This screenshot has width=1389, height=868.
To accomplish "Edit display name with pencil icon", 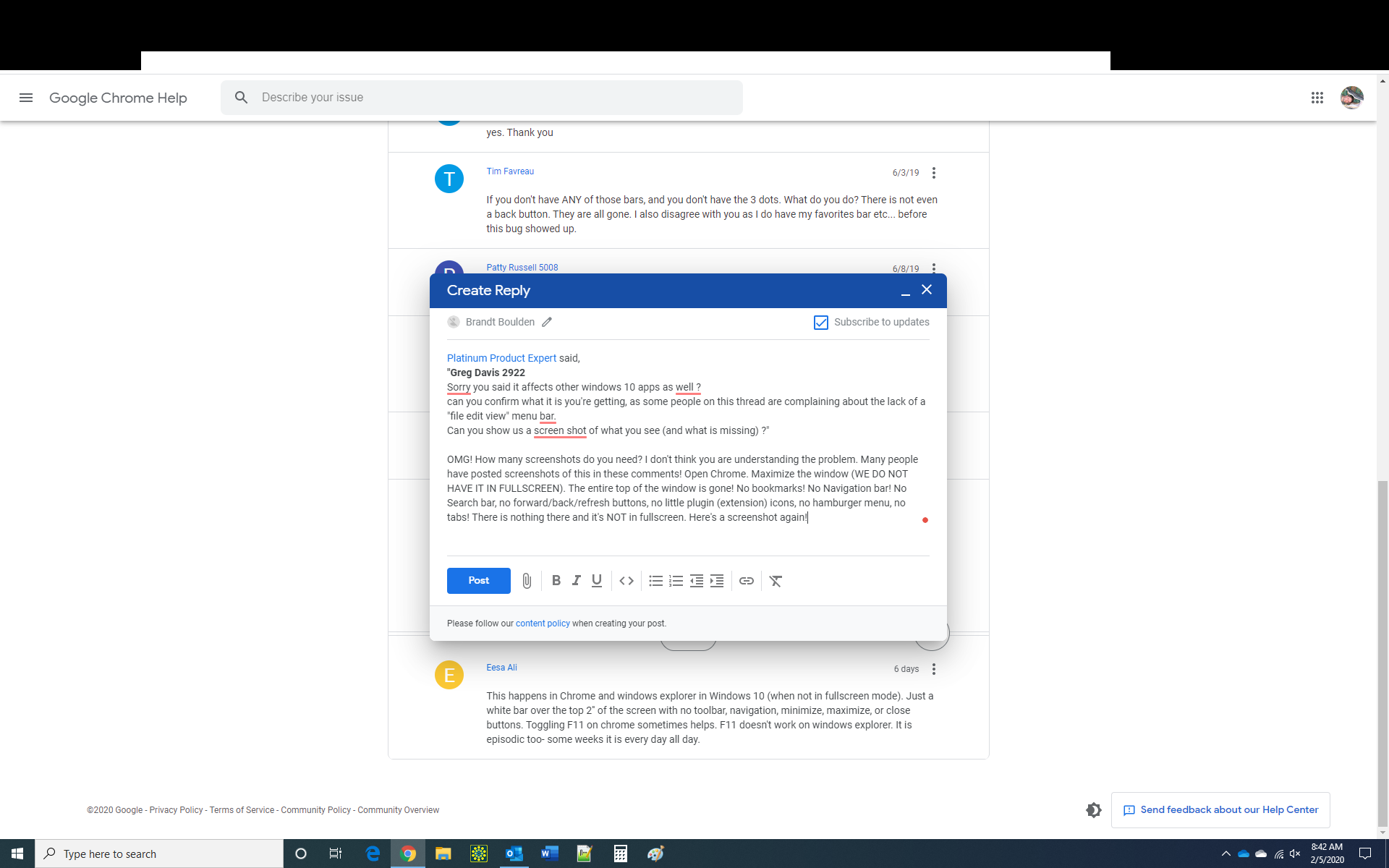I will [547, 323].
